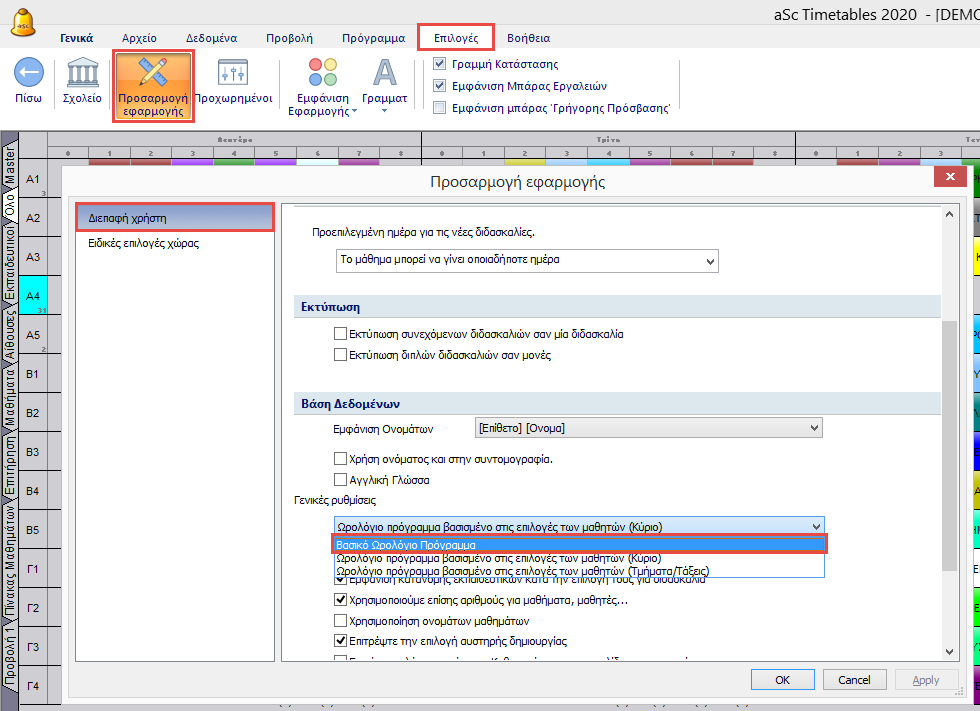Screen dimensions: 980x711
Task: Click the Cancel button
Action: tap(853, 680)
